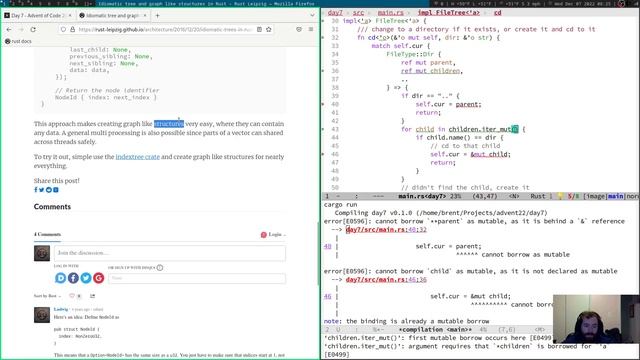This screenshot has height=360, width=640.
Task: Open the Sort by Best dropdown
Action: tap(47, 296)
